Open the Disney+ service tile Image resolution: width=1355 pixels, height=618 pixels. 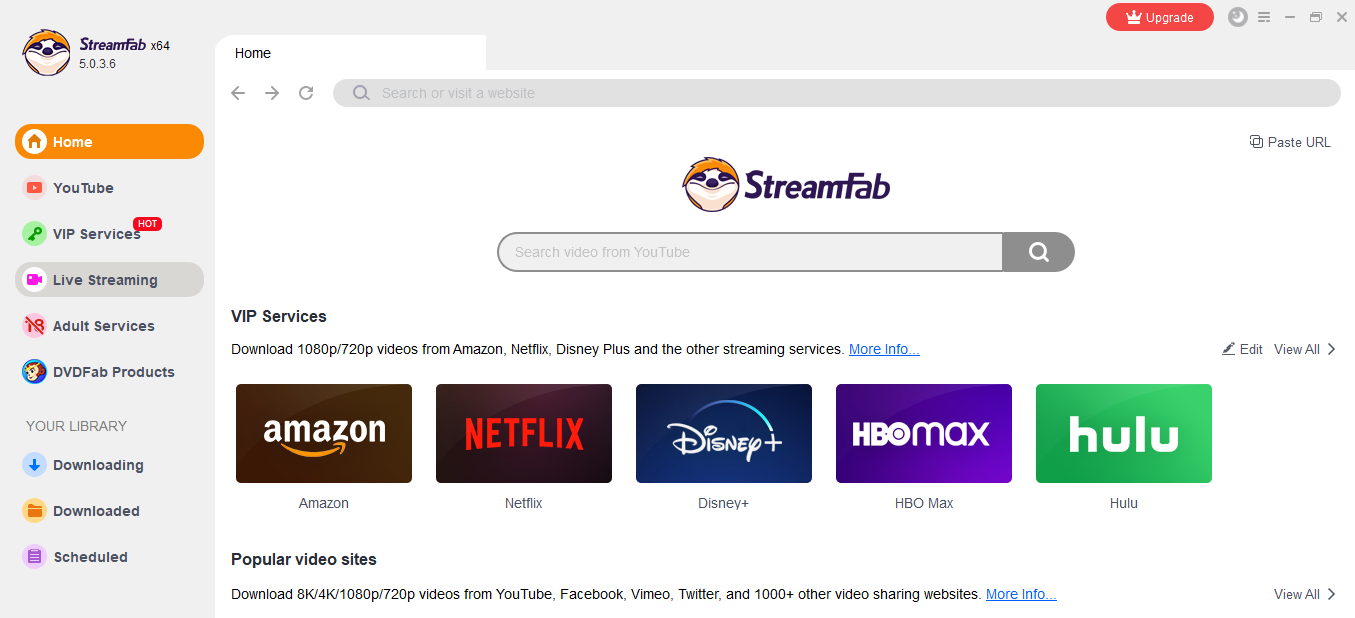(724, 433)
